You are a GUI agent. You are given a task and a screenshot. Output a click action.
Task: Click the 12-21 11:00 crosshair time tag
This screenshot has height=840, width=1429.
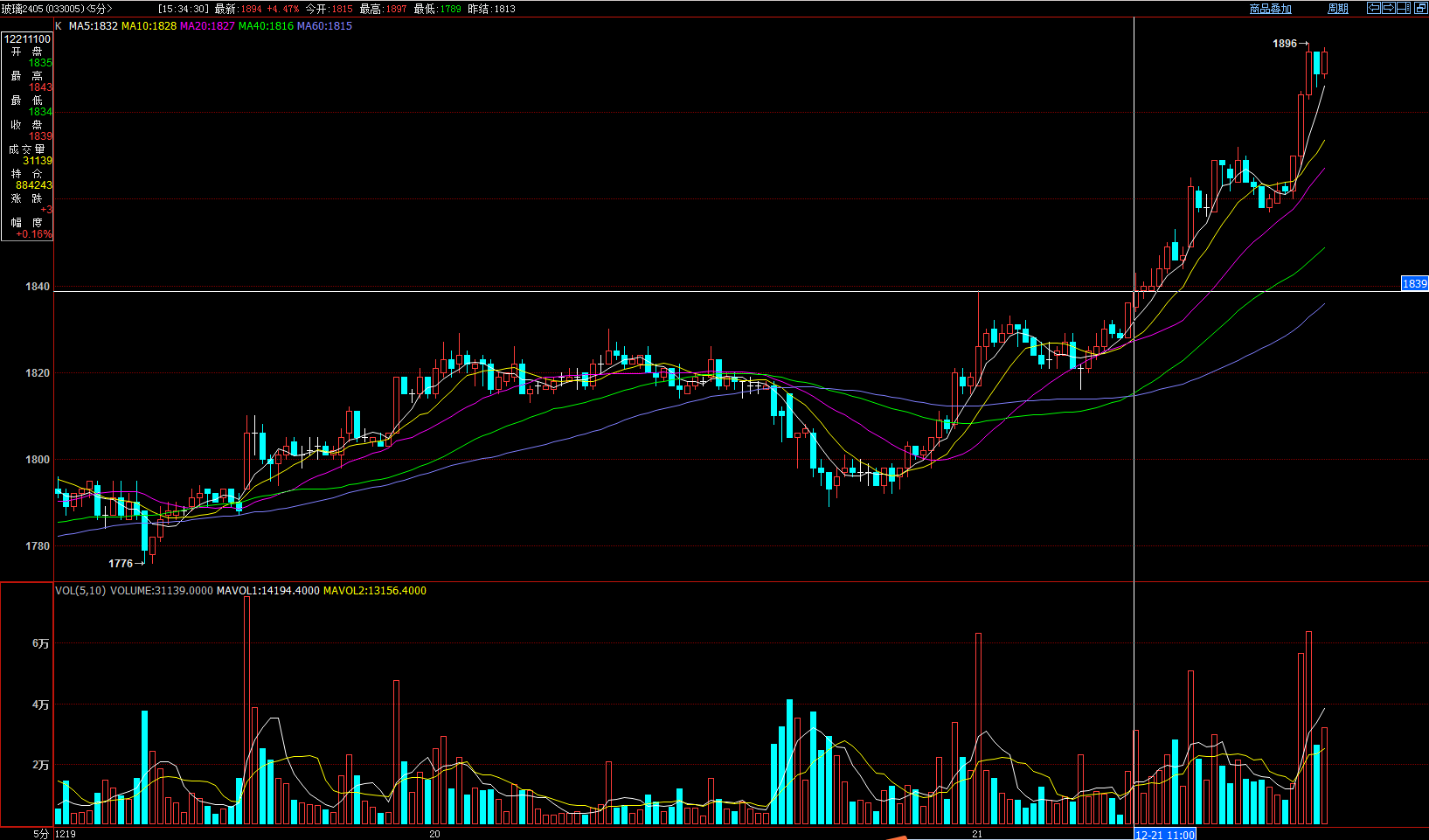[1165, 835]
